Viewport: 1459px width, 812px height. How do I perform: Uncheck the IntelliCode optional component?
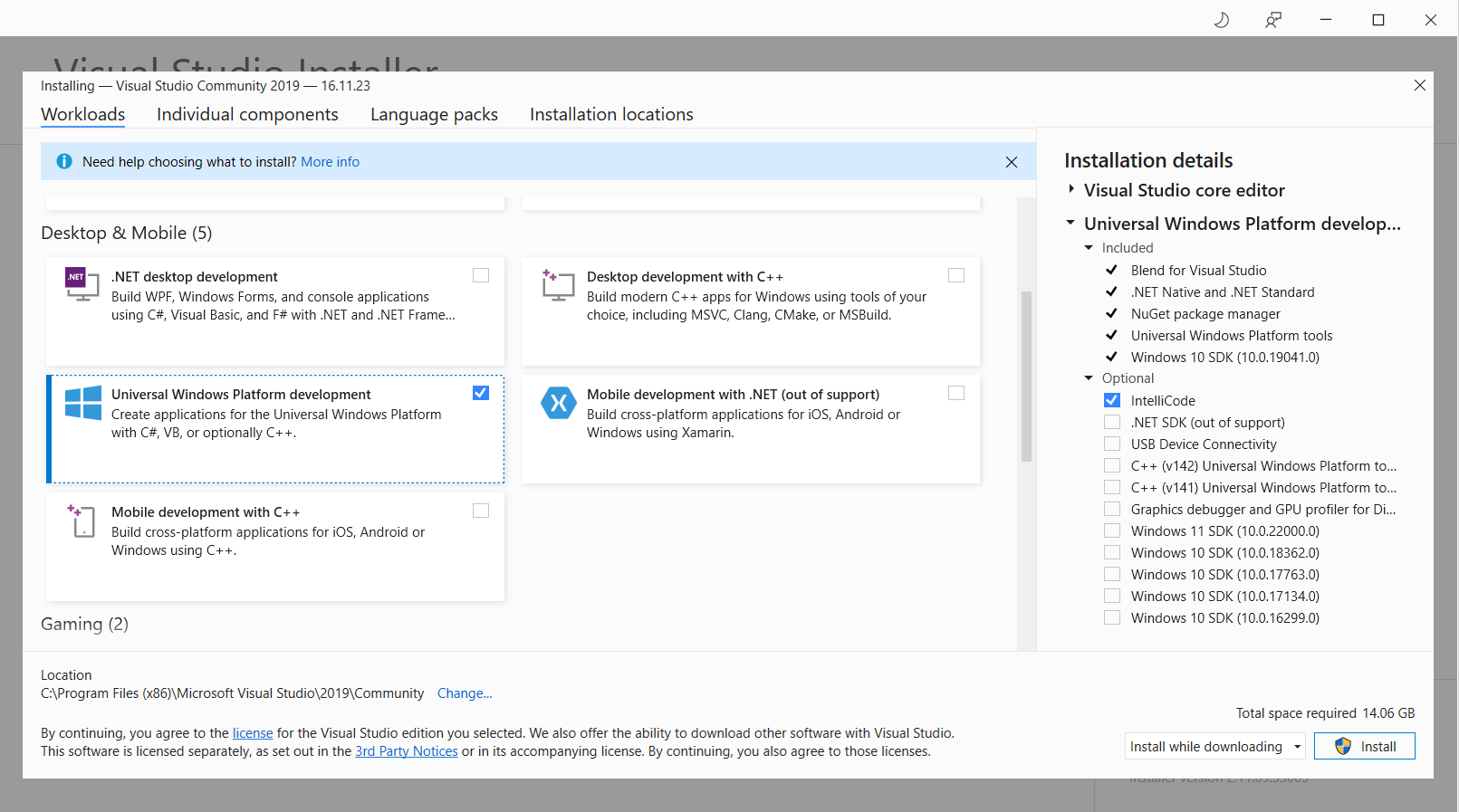point(1112,400)
